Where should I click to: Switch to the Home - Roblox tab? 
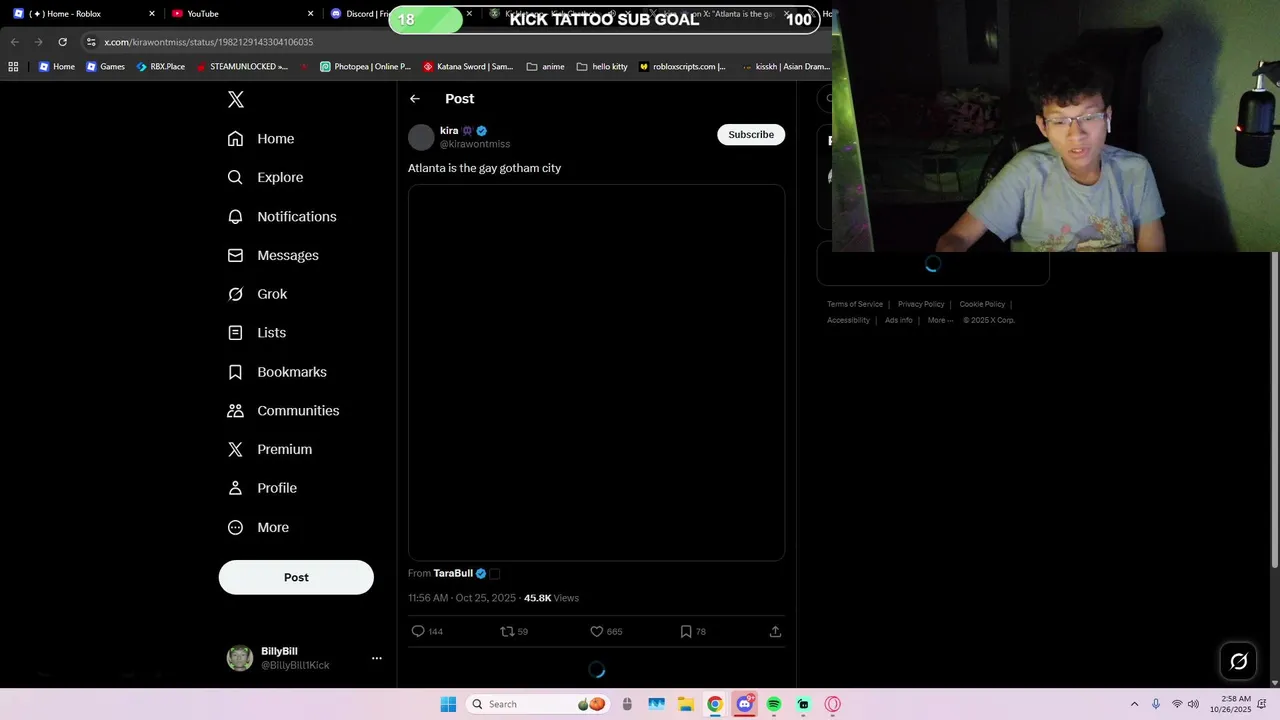[84, 14]
